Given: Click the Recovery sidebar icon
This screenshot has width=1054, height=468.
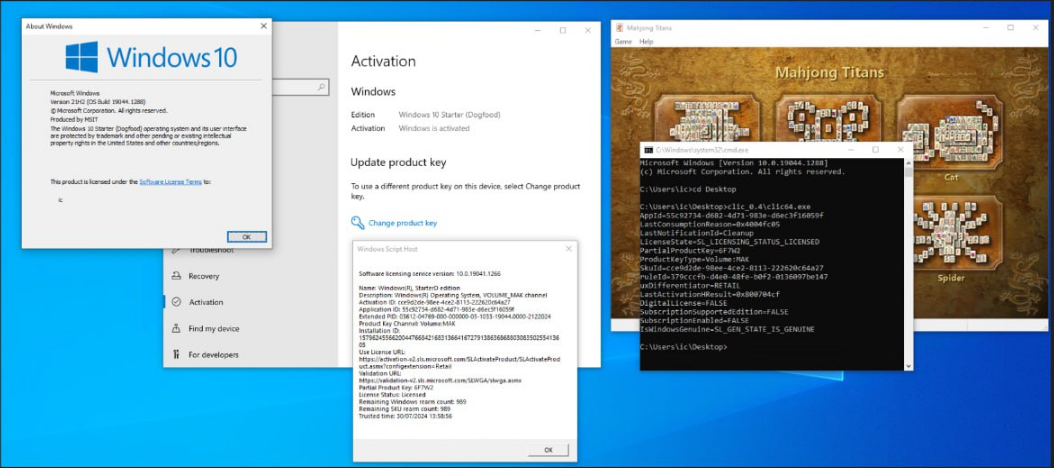Looking at the screenshot, I should (x=176, y=276).
